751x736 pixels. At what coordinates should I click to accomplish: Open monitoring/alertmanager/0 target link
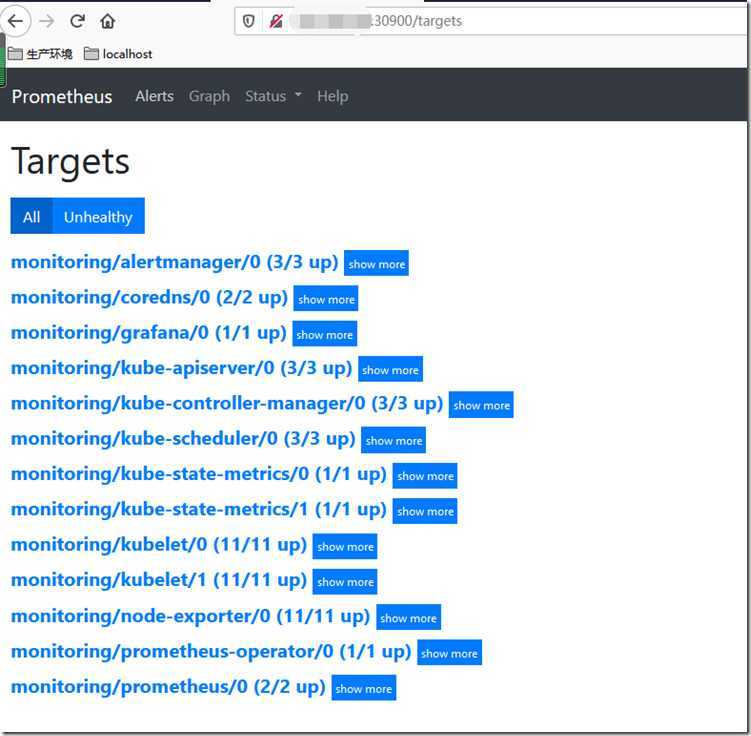click(174, 262)
